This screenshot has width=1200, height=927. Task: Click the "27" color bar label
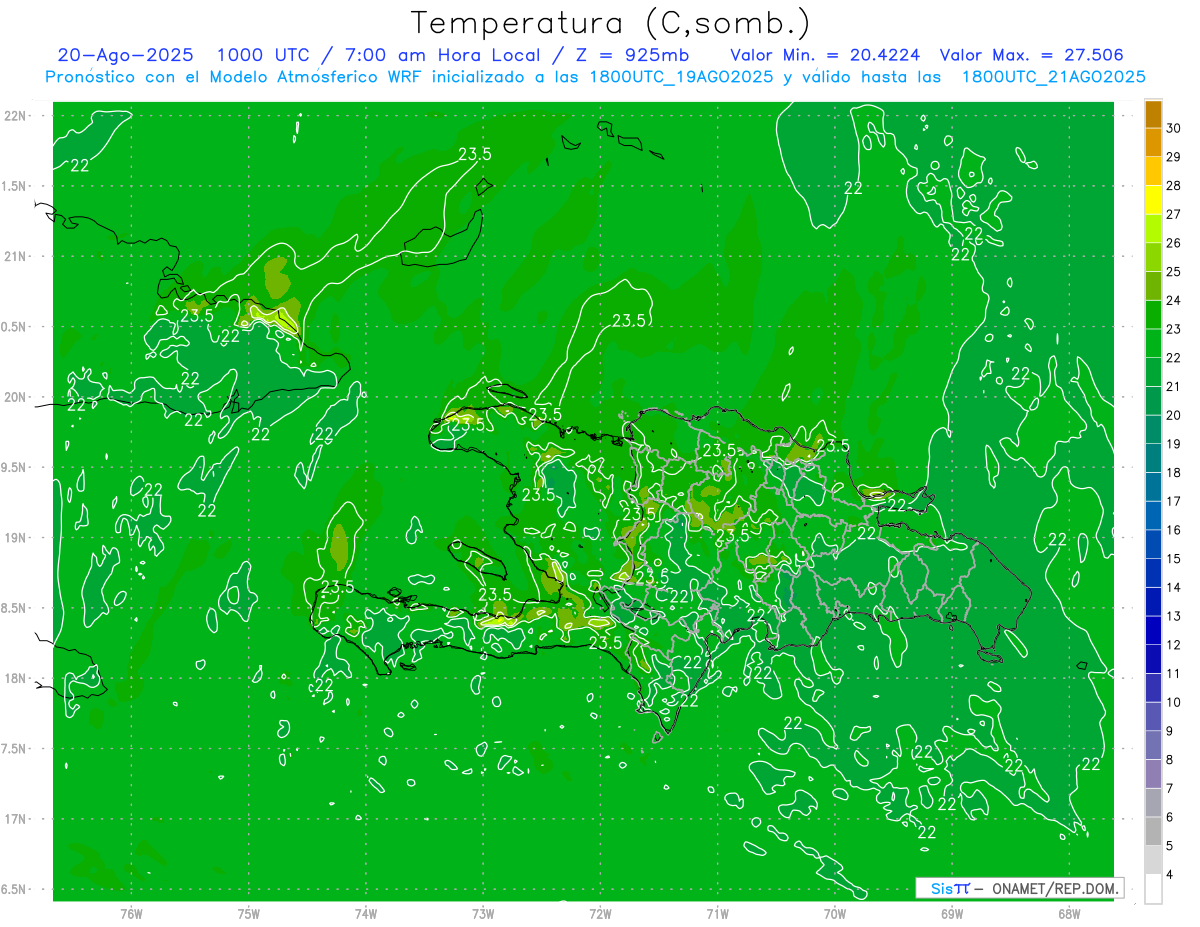tap(1174, 215)
